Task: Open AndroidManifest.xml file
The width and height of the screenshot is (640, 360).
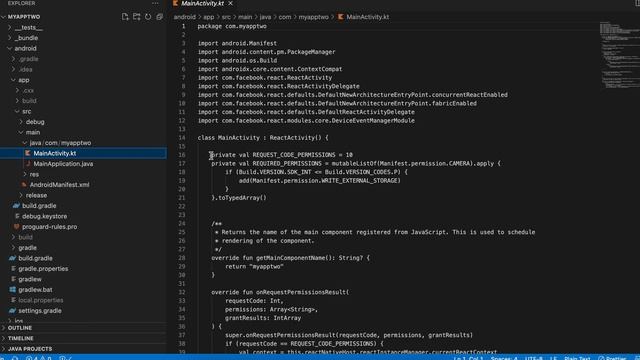Action: tap(59, 184)
